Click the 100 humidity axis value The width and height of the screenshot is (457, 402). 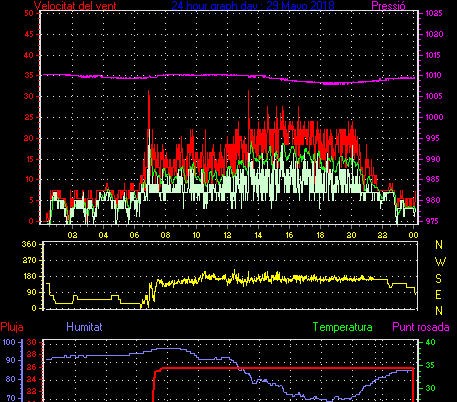(9, 342)
